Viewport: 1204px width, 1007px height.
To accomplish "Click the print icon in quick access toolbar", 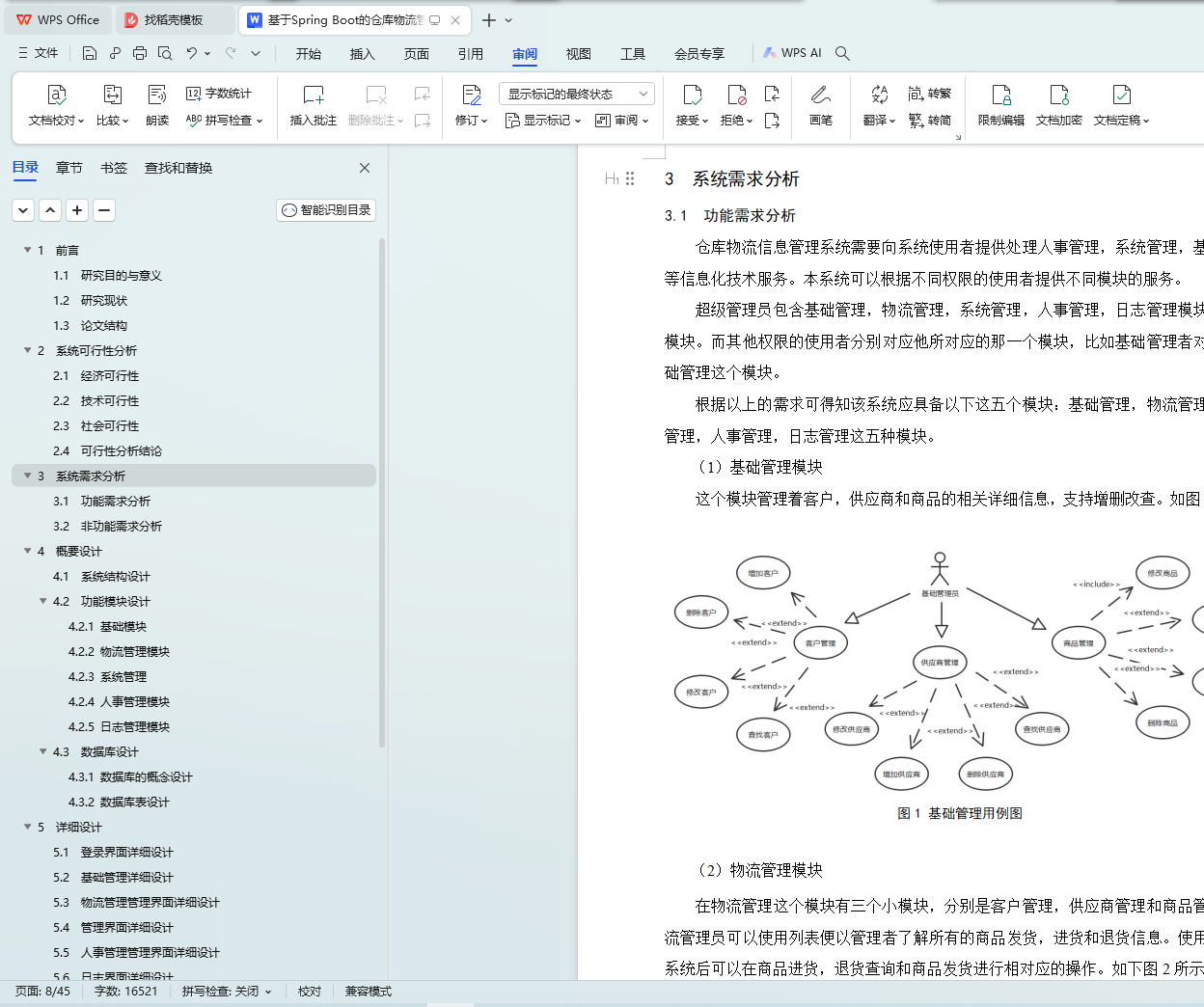I will pyautogui.click(x=140, y=53).
